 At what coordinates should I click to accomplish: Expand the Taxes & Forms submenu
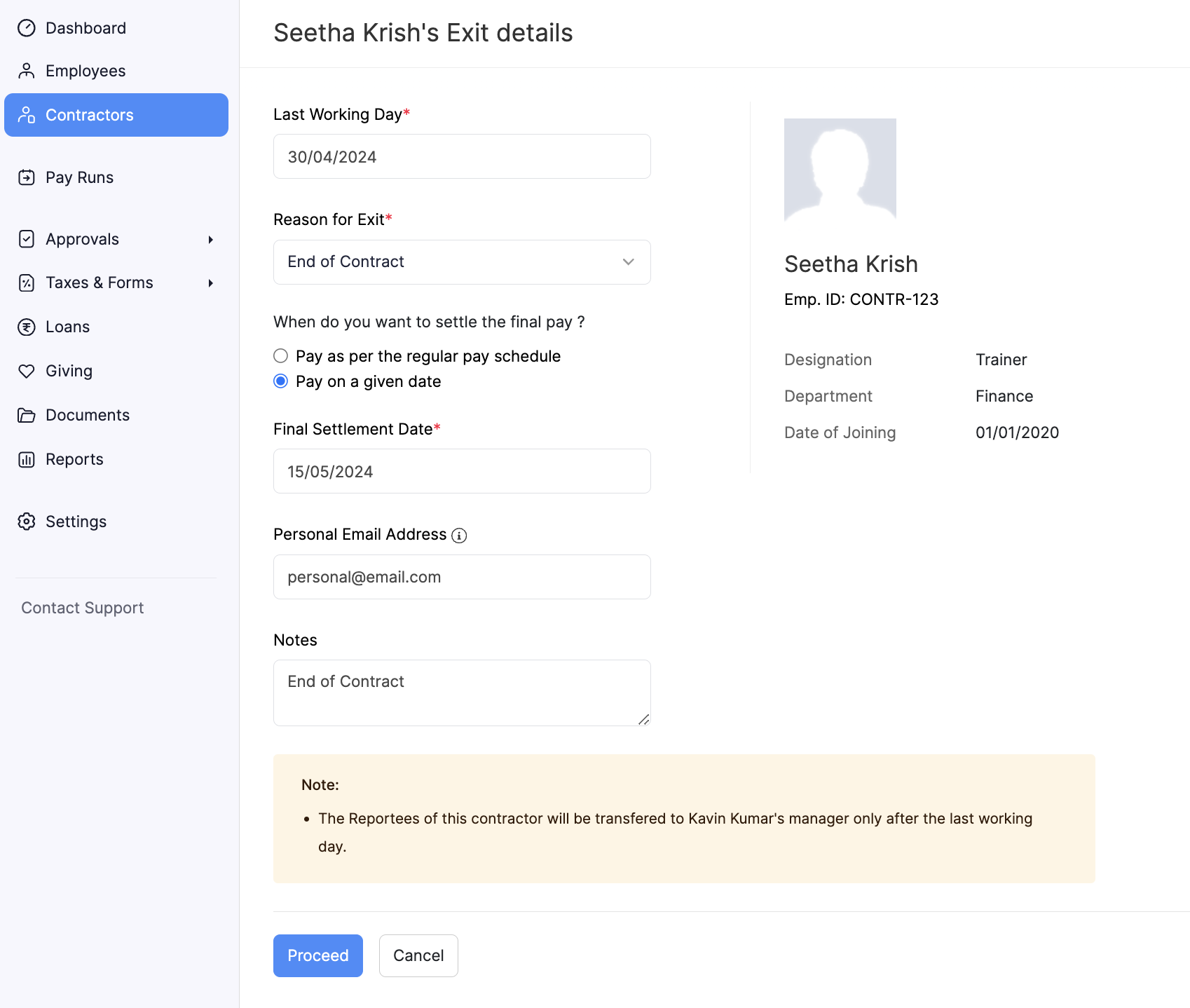click(x=211, y=283)
